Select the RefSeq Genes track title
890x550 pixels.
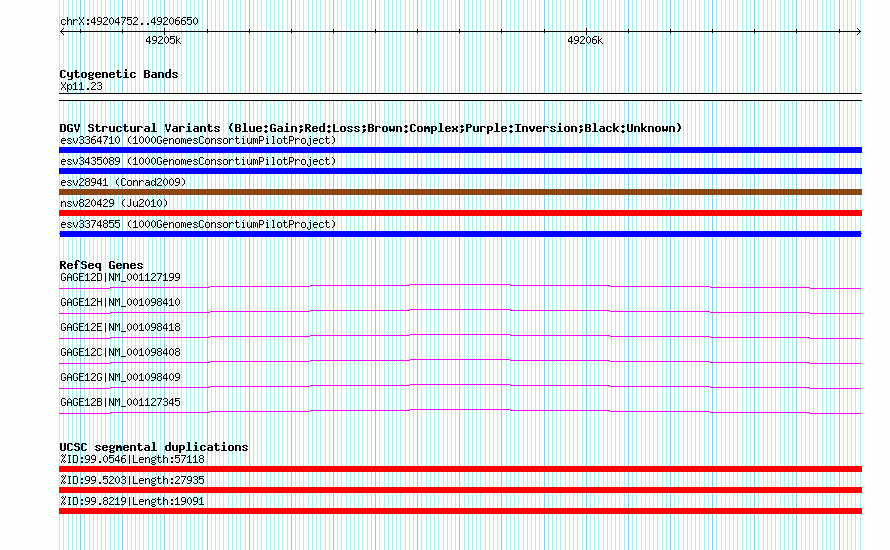[101, 265]
